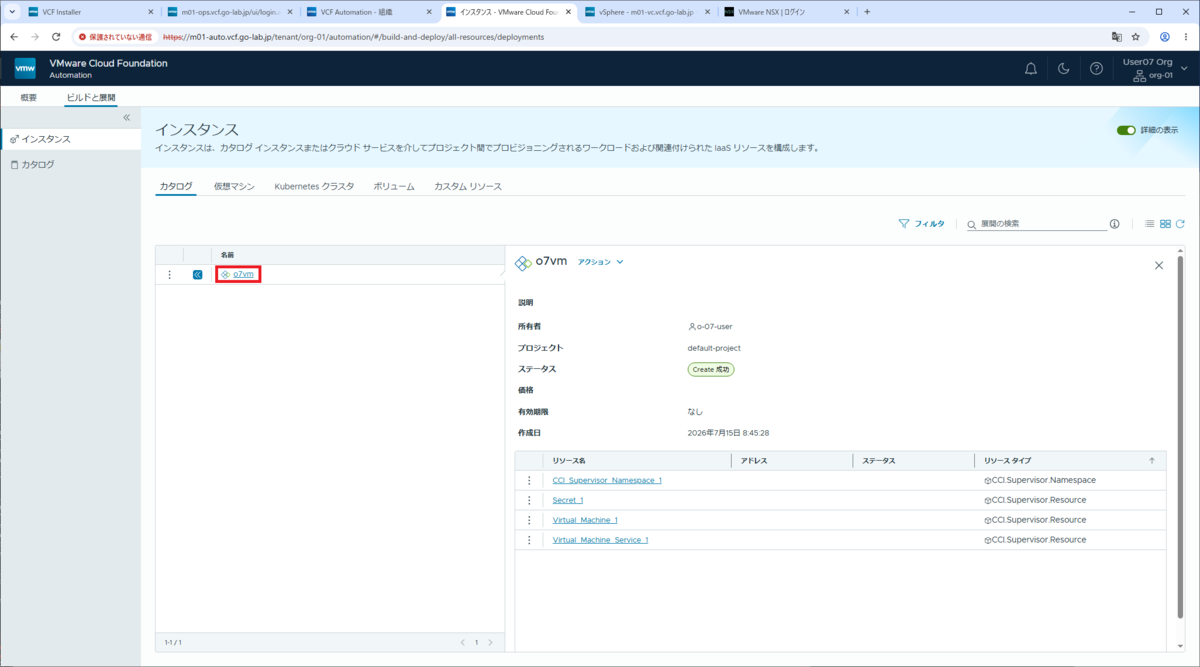Toggle the 詳細の表示 switch
Viewport: 1200px width, 667px height.
click(x=1126, y=130)
